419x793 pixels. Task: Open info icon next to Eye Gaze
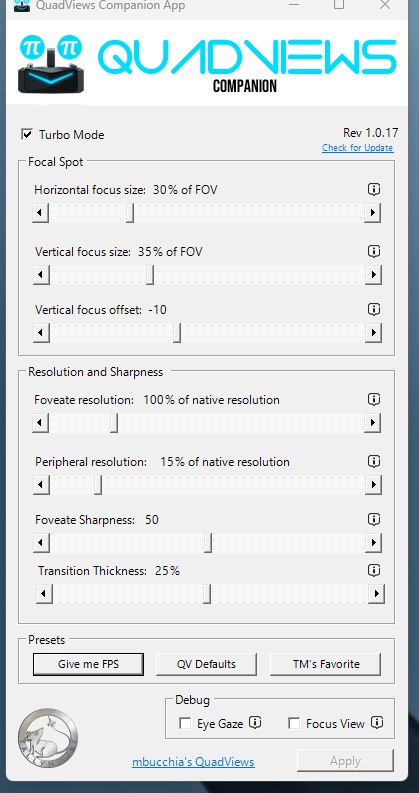[256, 723]
